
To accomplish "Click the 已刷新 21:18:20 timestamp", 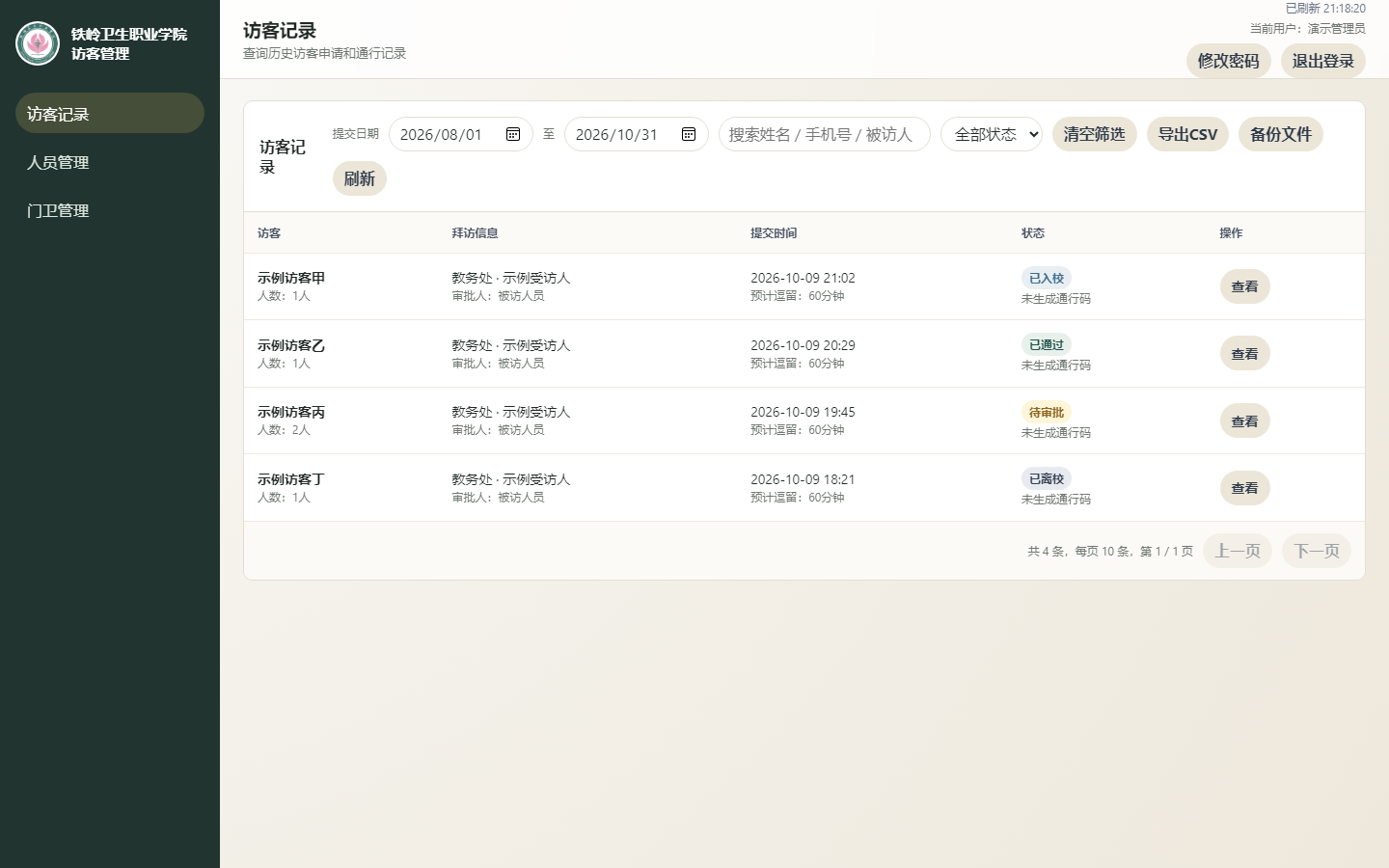I will coord(1325,9).
